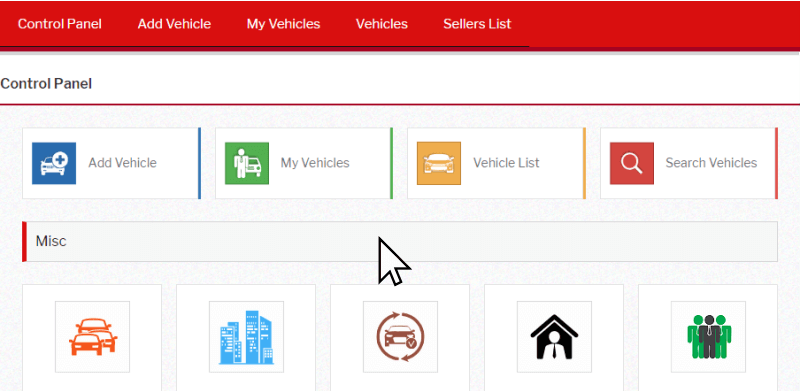
Task: Open the My Vehicles card label
Action: [315, 163]
